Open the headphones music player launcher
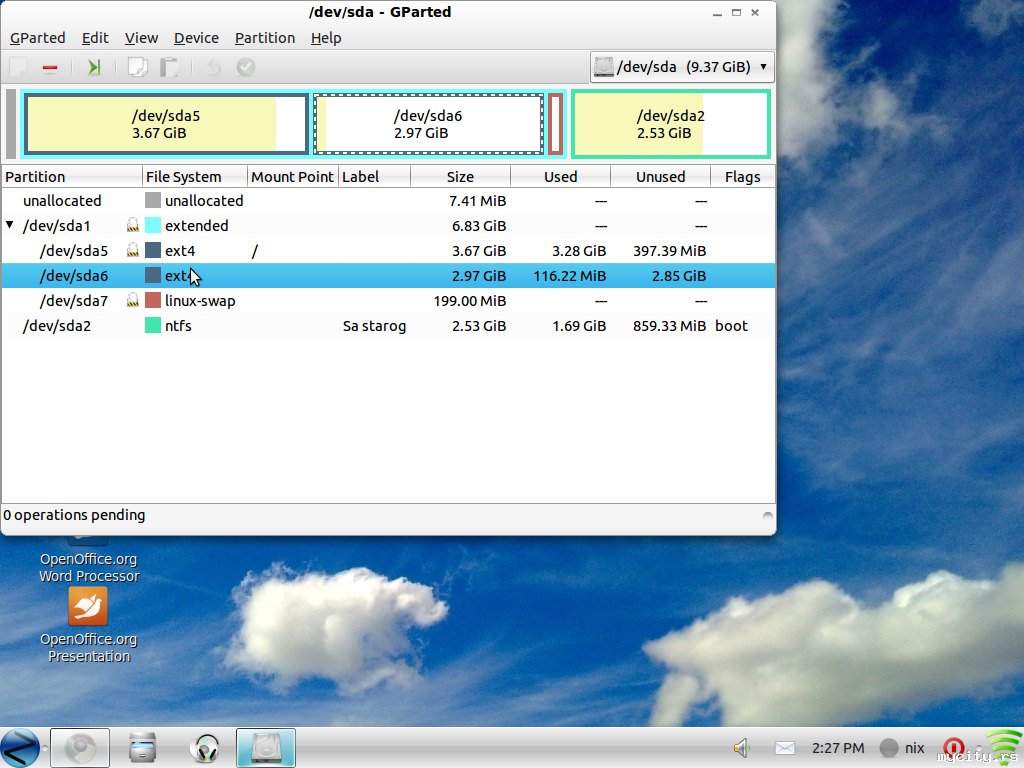 point(204,747)
